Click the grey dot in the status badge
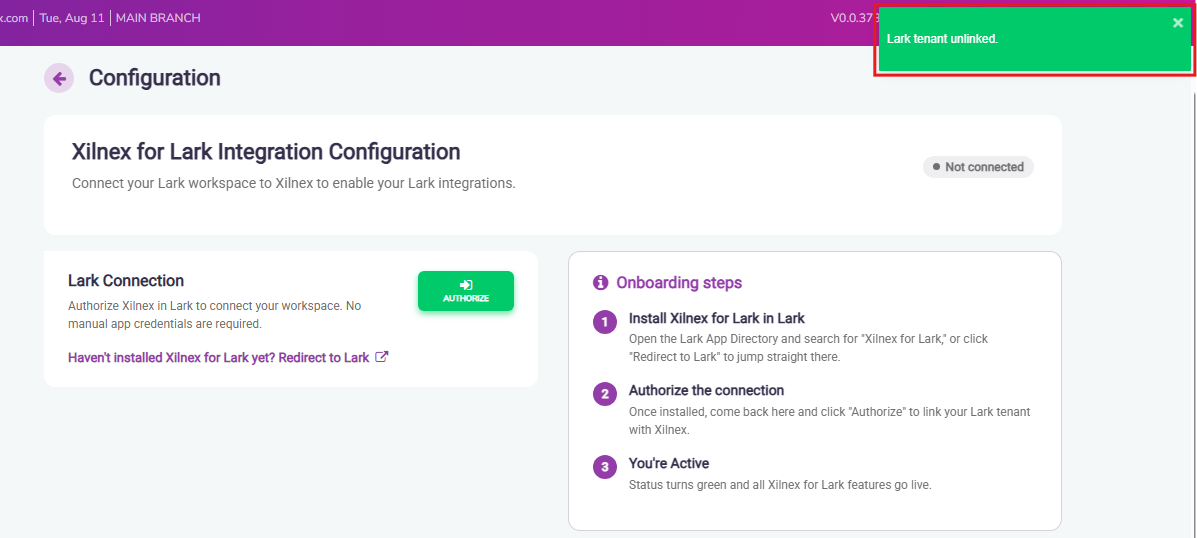 (936, 166)
